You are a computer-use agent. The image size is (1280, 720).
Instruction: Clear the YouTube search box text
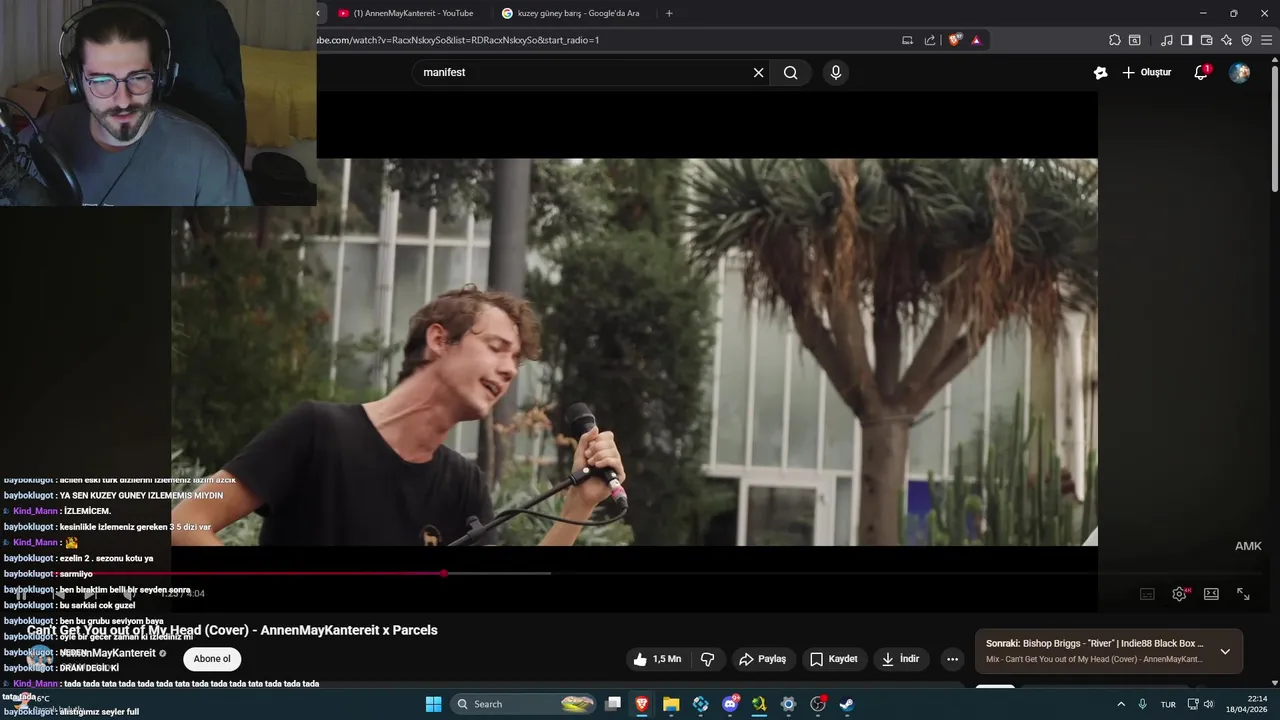tap(758, 72)
